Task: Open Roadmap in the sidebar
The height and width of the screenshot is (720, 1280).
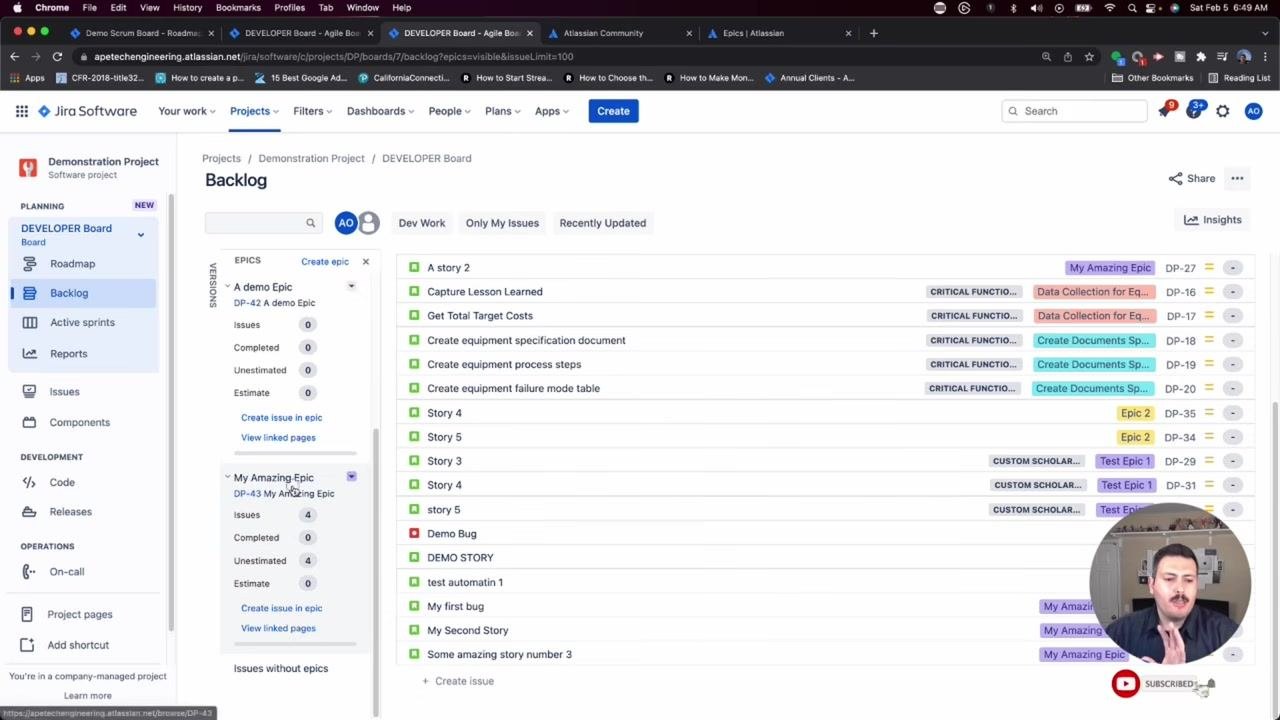Action: click(x=72, y=264)
